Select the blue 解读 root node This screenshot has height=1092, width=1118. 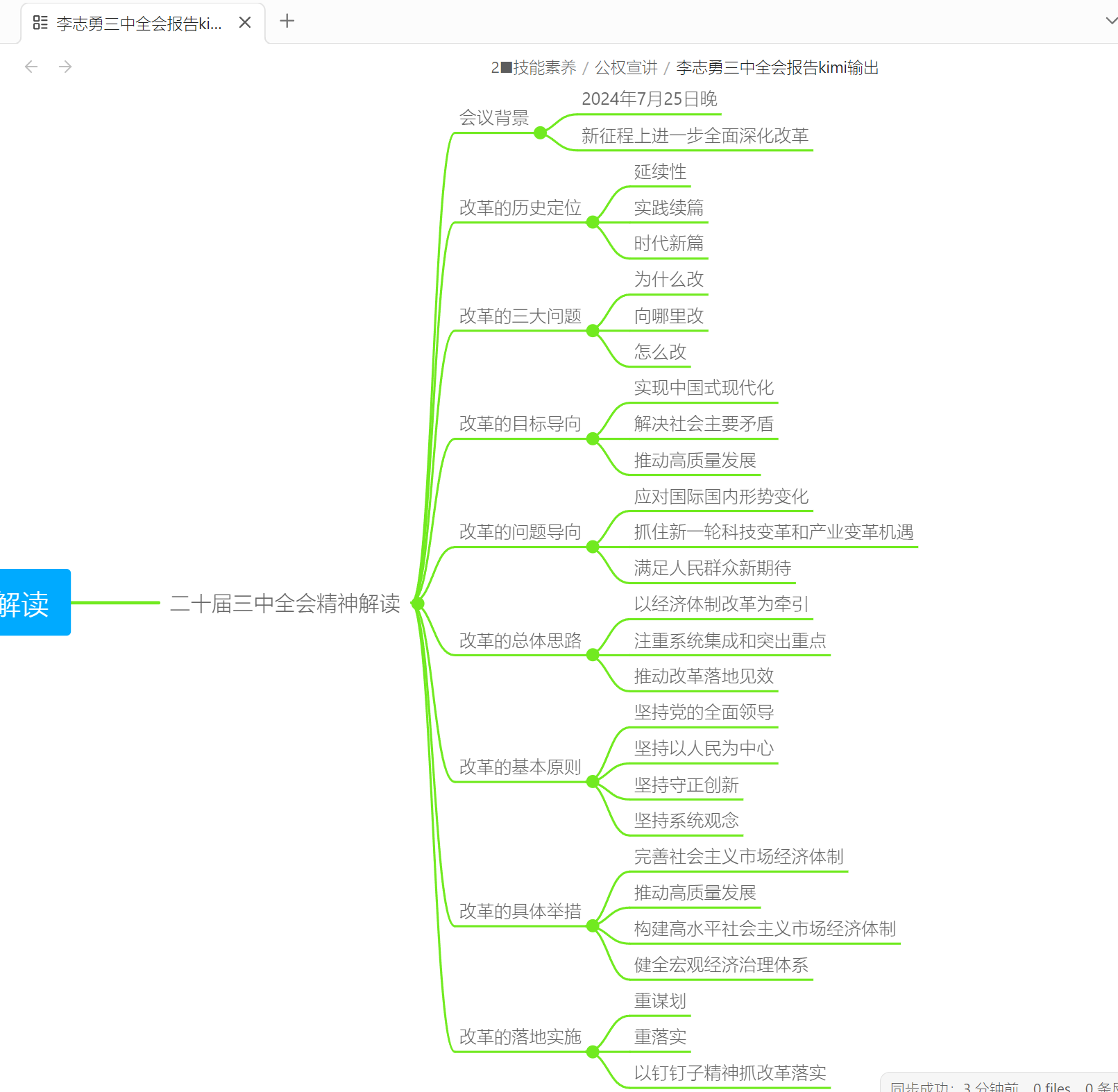[x=31, y=602]
